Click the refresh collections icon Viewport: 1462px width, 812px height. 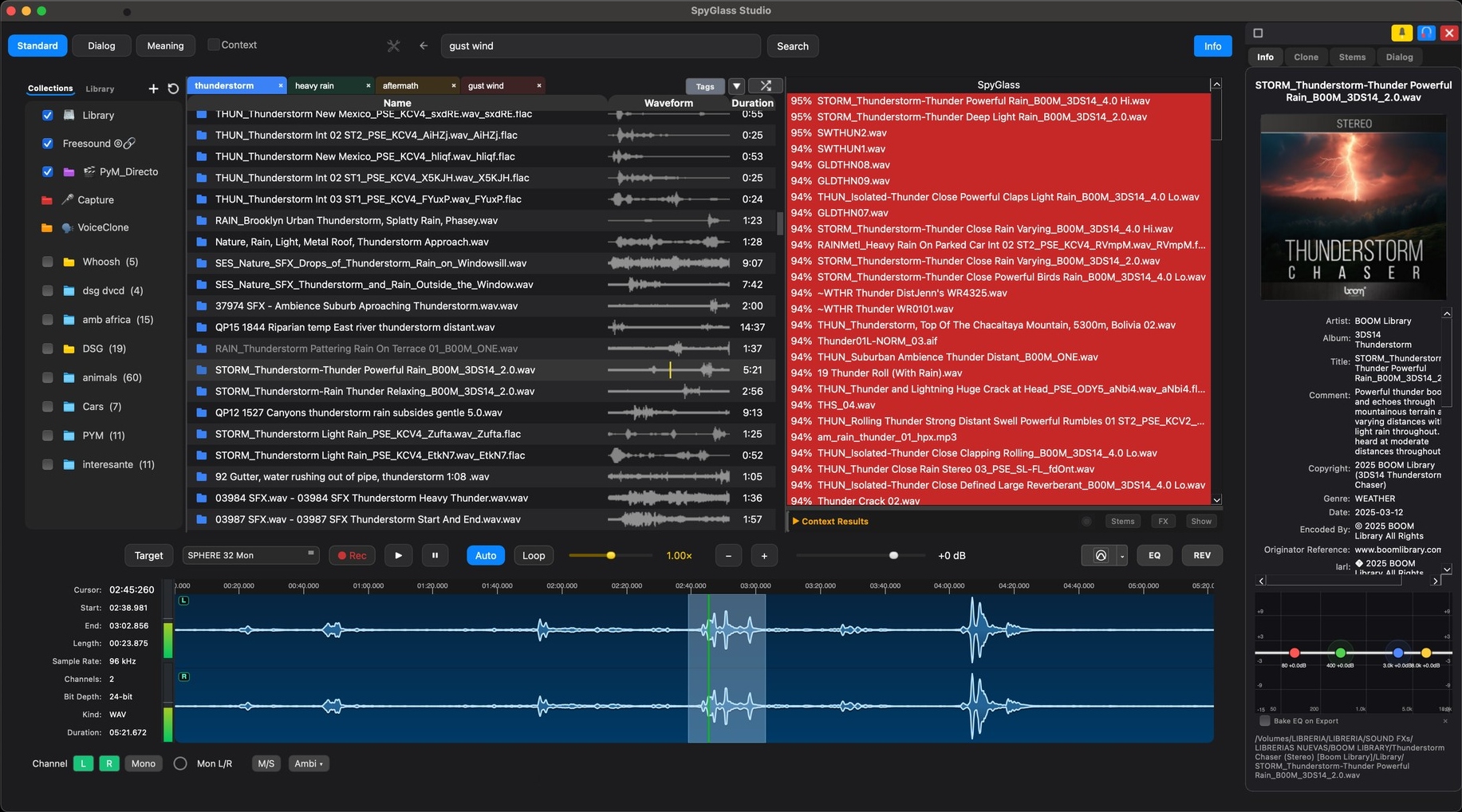pos(173,89)
